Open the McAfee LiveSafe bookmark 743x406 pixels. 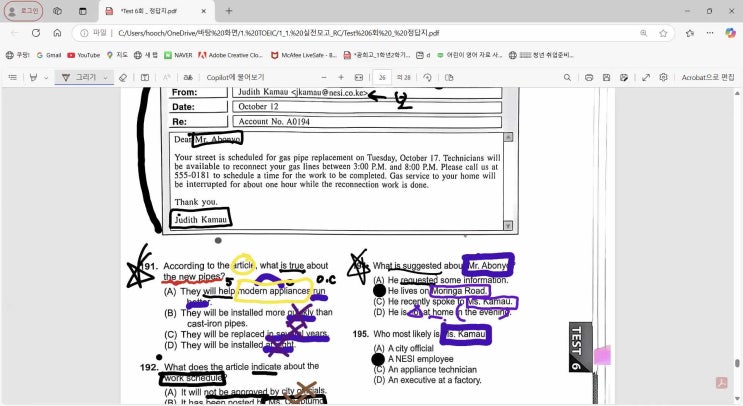[x=304, y=55]
